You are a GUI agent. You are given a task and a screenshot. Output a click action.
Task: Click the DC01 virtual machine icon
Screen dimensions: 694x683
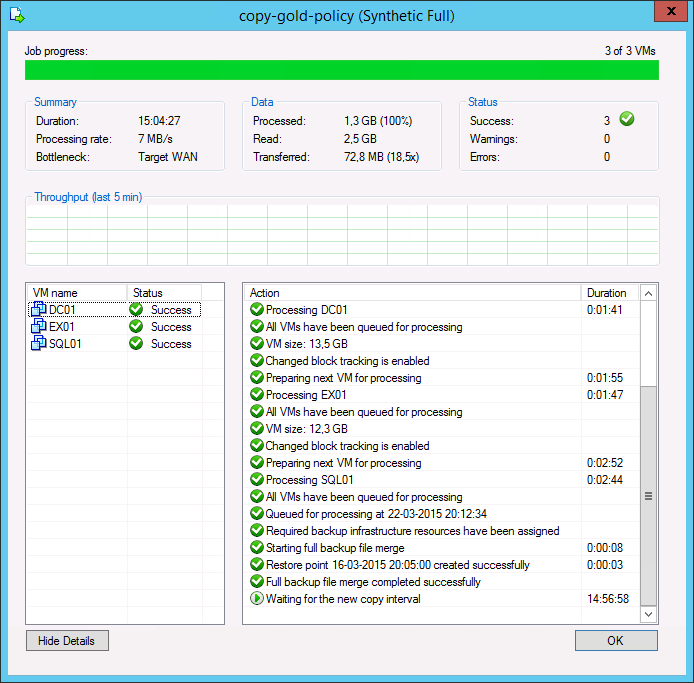pos(39,310)
